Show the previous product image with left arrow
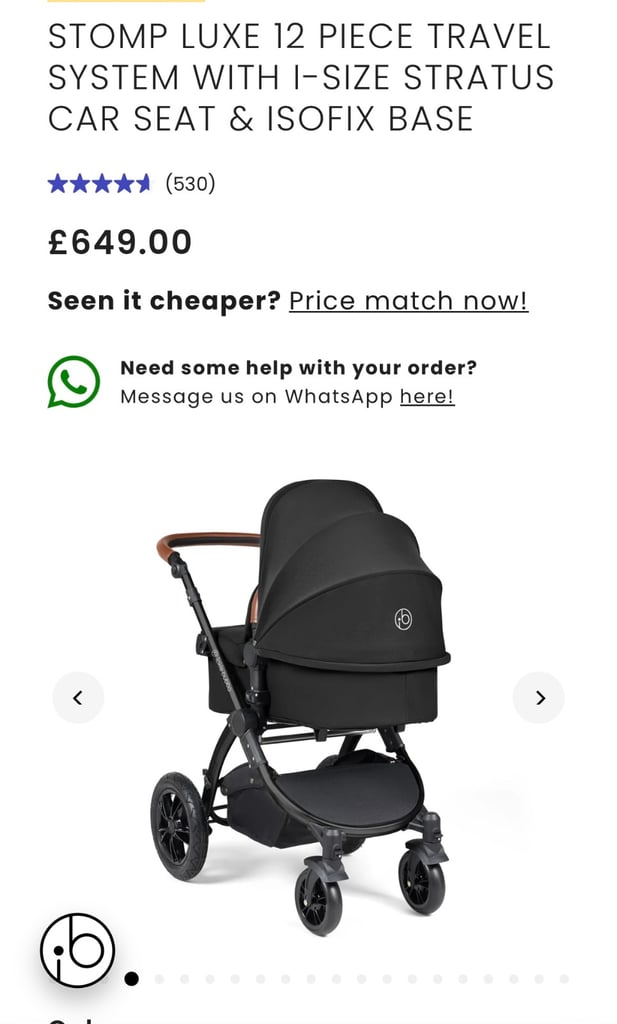Image resolution: width=617 pixels, height=1024 pixels. [x=78, y=697]
